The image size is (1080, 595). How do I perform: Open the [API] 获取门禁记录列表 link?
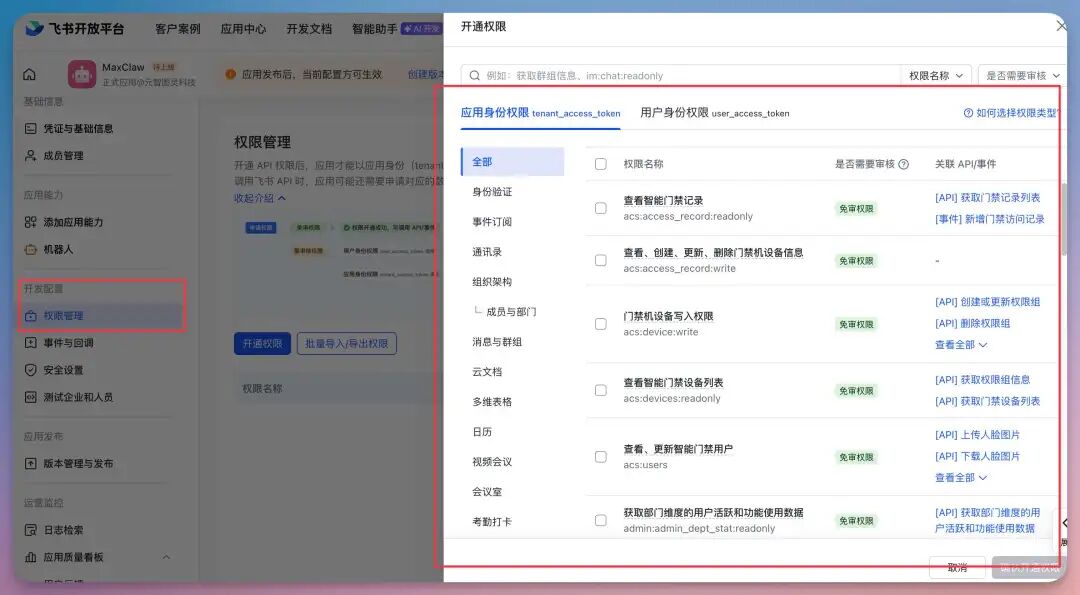tap(986, 198)
